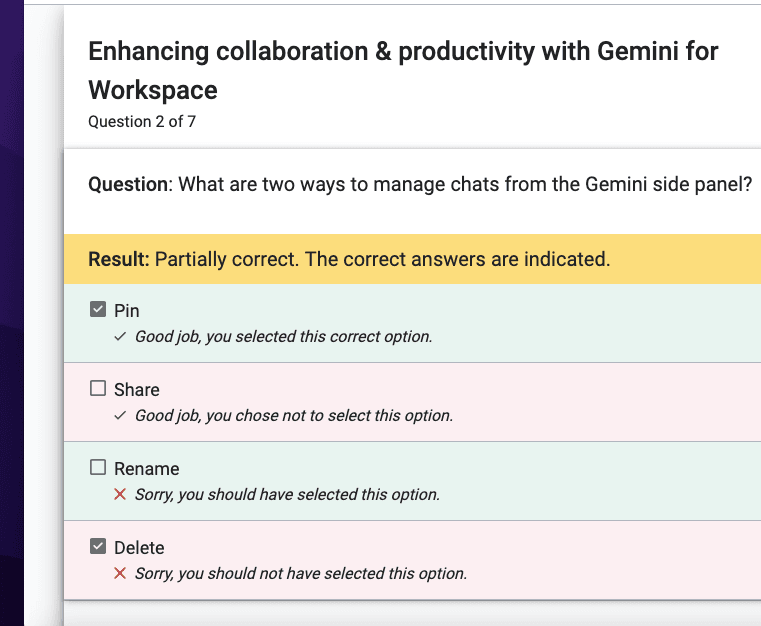Click the yellow Result banner

tap(413, 259)
